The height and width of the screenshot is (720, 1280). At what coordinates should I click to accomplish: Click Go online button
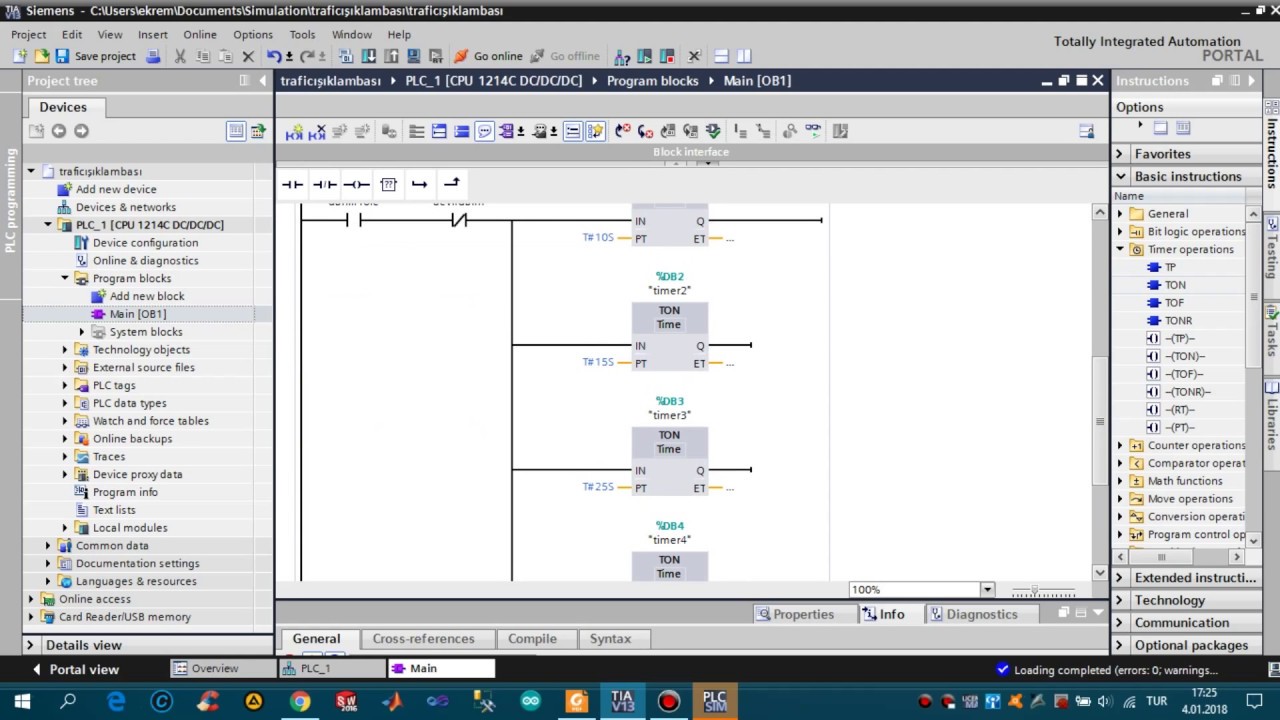tap(488, 56)
